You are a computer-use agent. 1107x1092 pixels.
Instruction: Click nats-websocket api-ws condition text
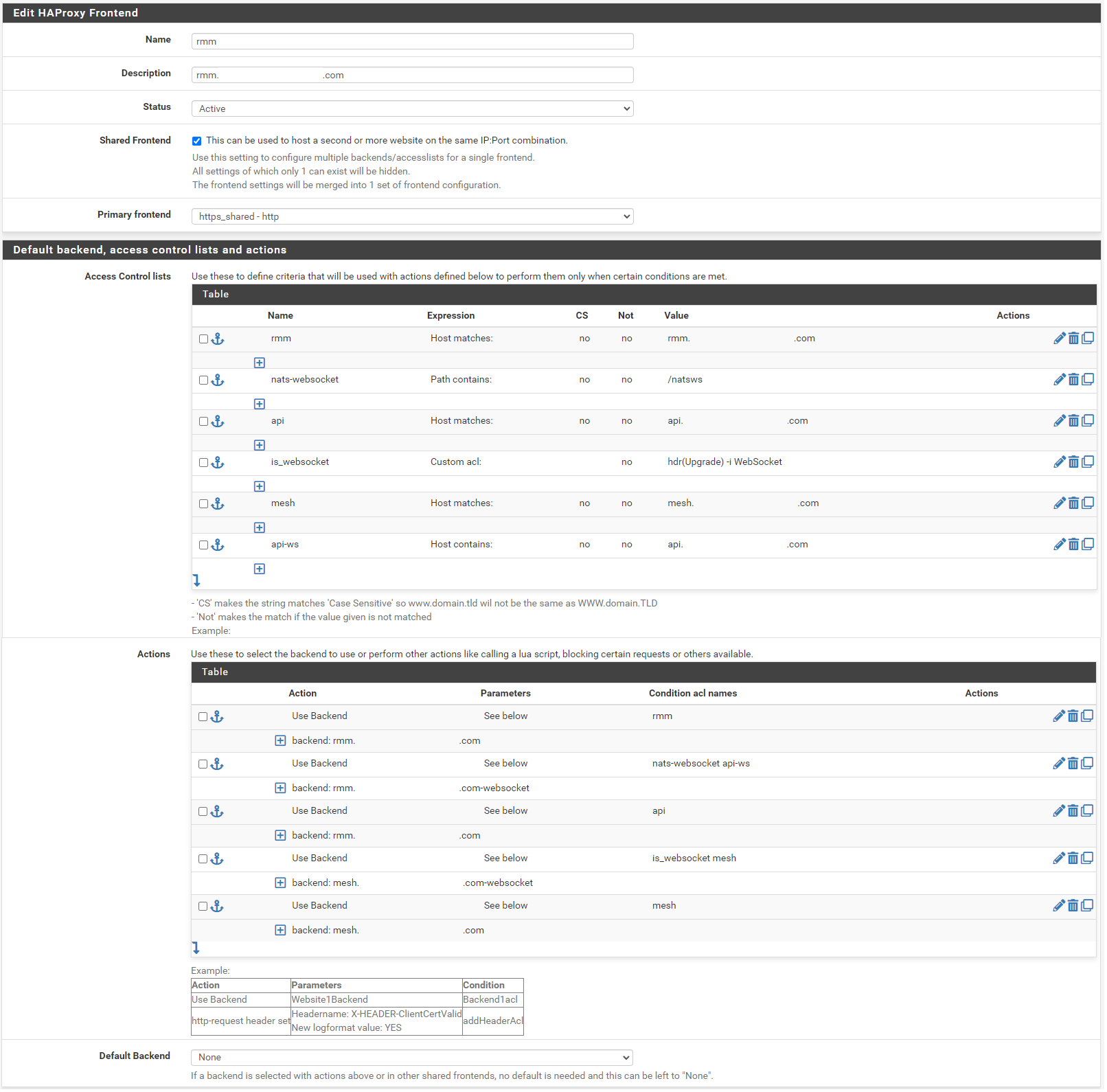click(x=701, y=764)
